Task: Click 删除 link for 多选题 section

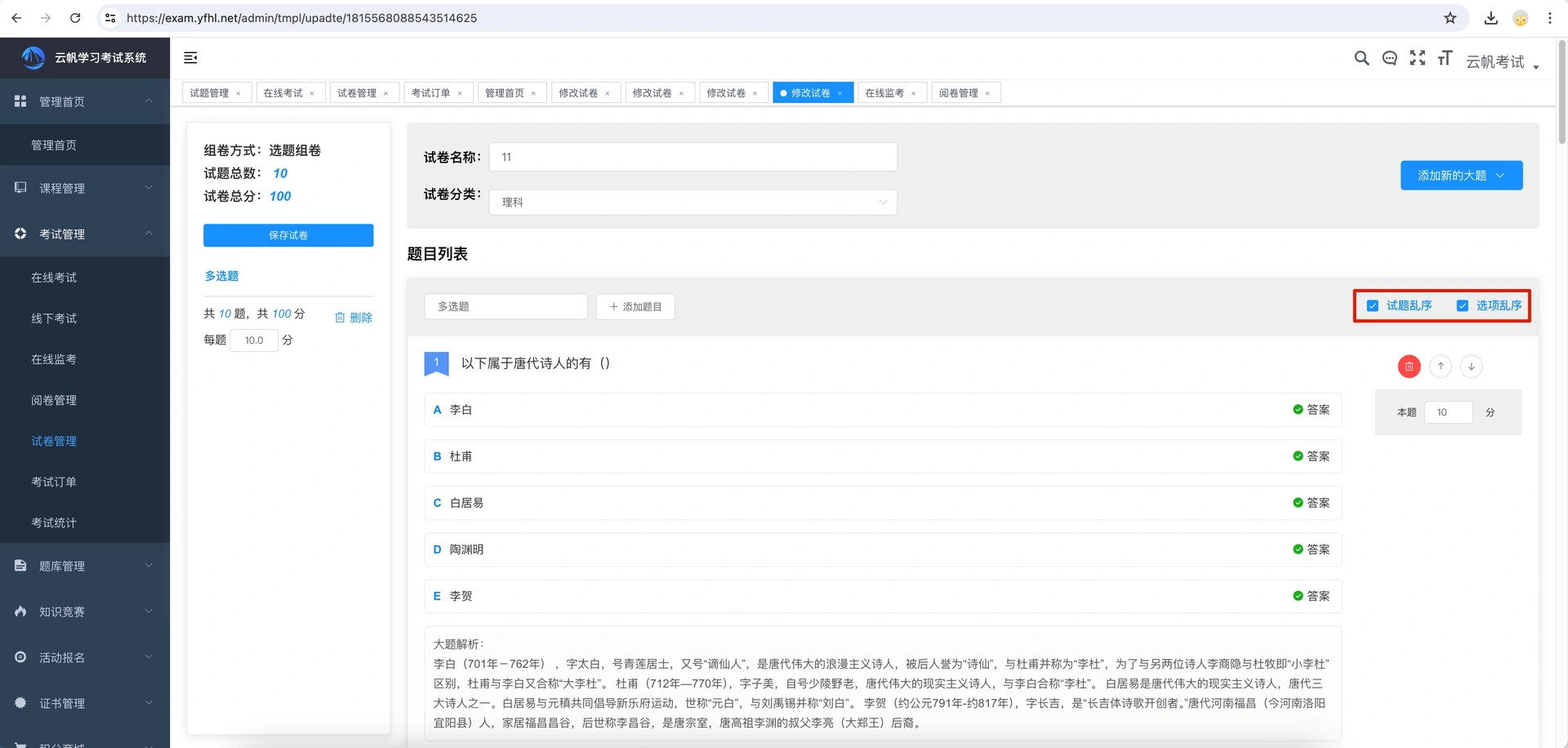Action: tap(354, 318)
